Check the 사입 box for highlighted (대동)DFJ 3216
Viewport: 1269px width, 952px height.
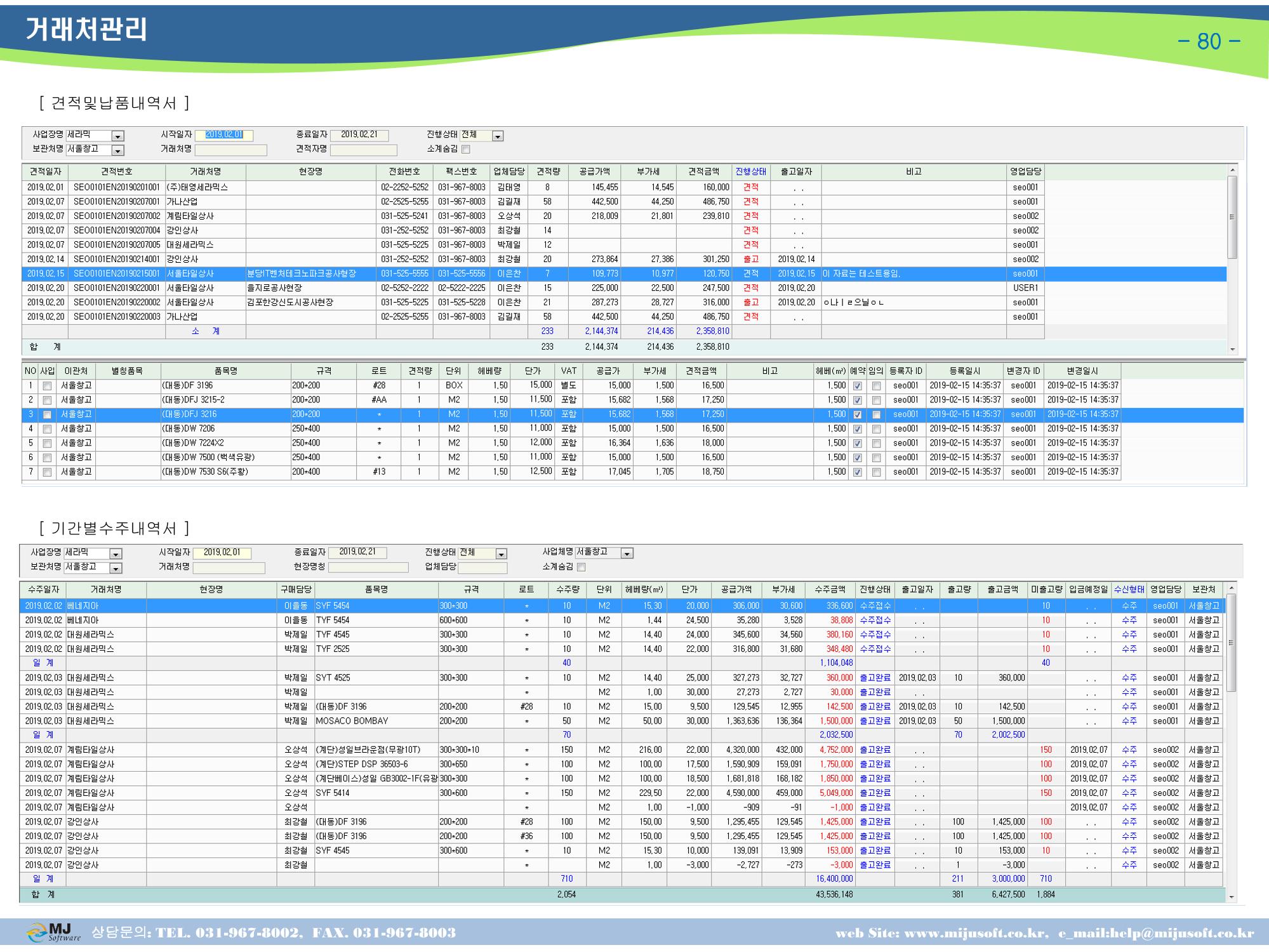click(47, 415)
